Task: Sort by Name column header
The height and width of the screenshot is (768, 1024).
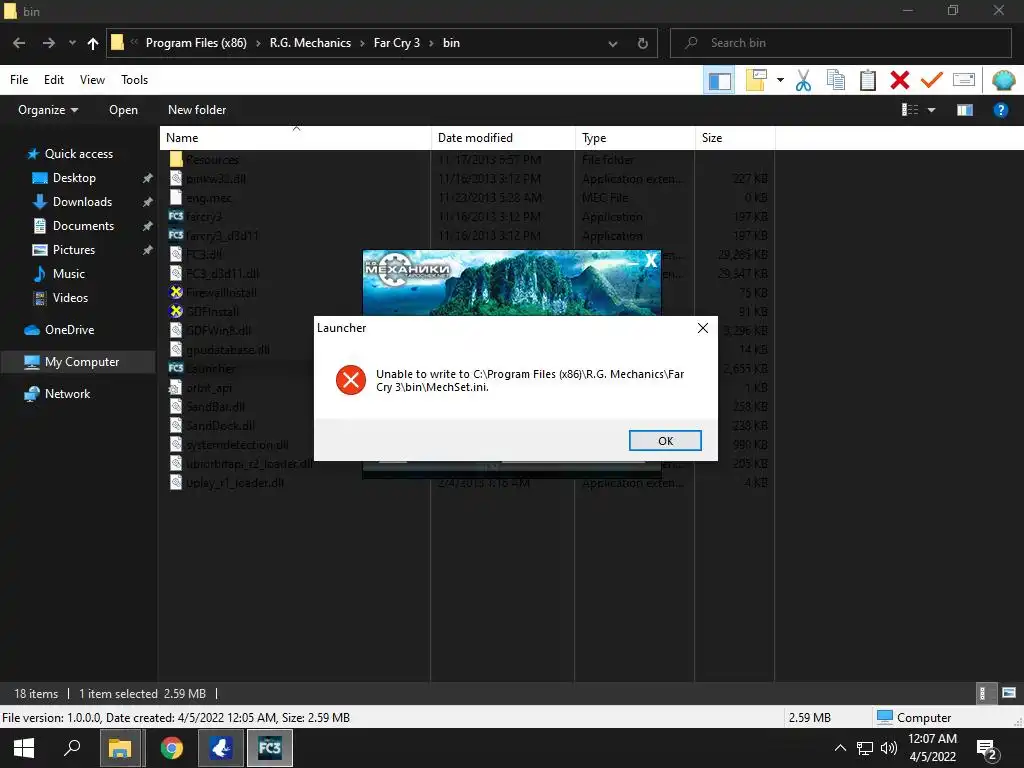Action: (x=295, y=138)
